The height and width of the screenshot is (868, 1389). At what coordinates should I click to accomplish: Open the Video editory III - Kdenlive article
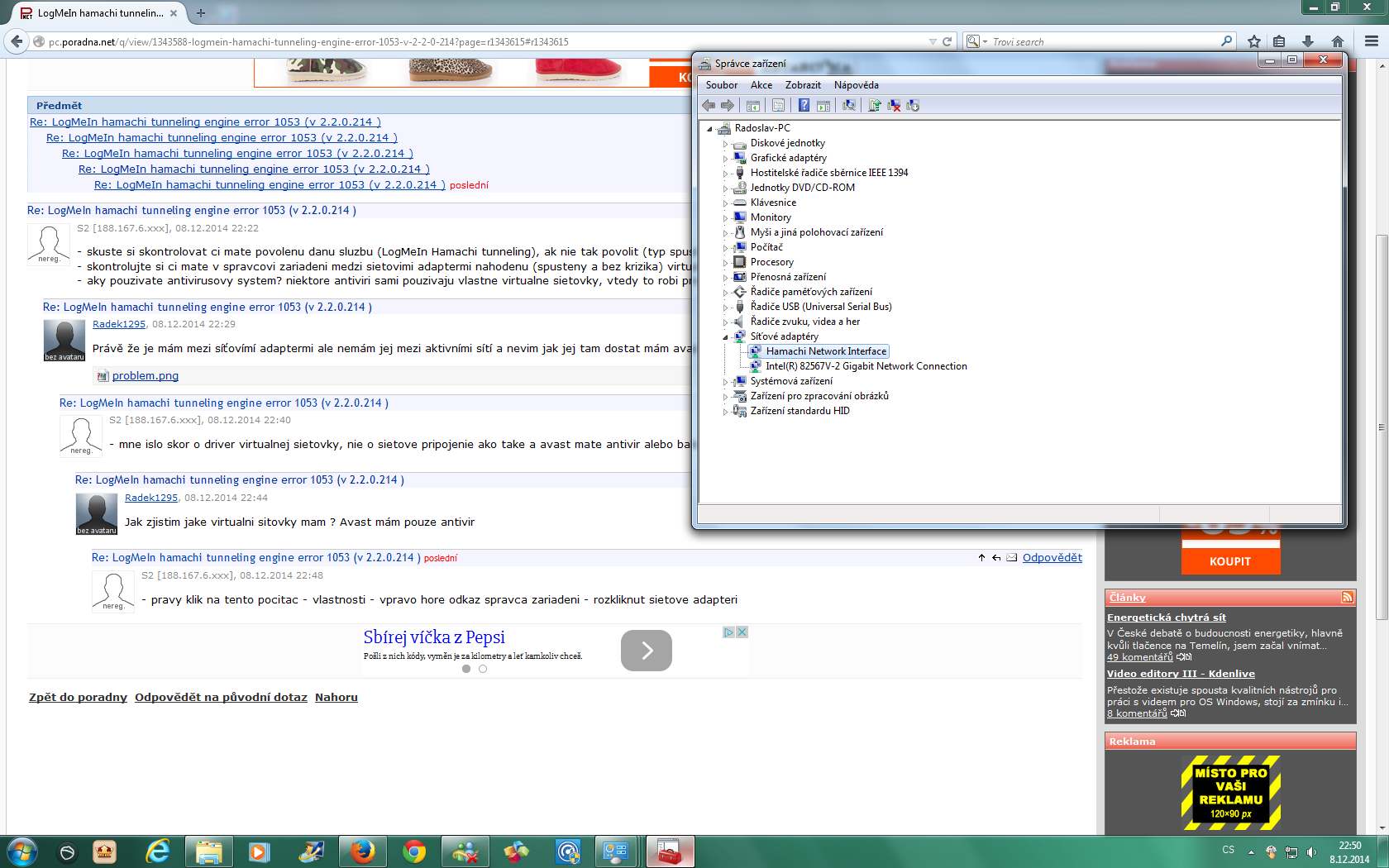(1181, 674)
